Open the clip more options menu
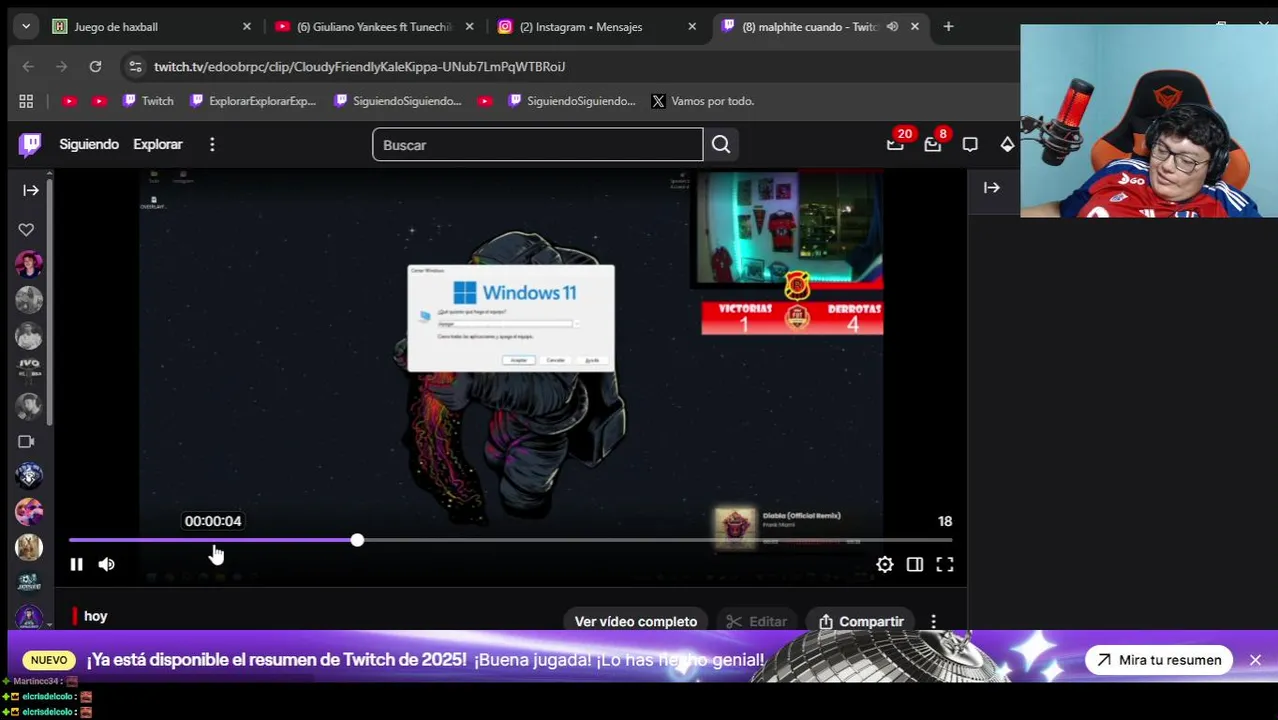 pos(934,622)
